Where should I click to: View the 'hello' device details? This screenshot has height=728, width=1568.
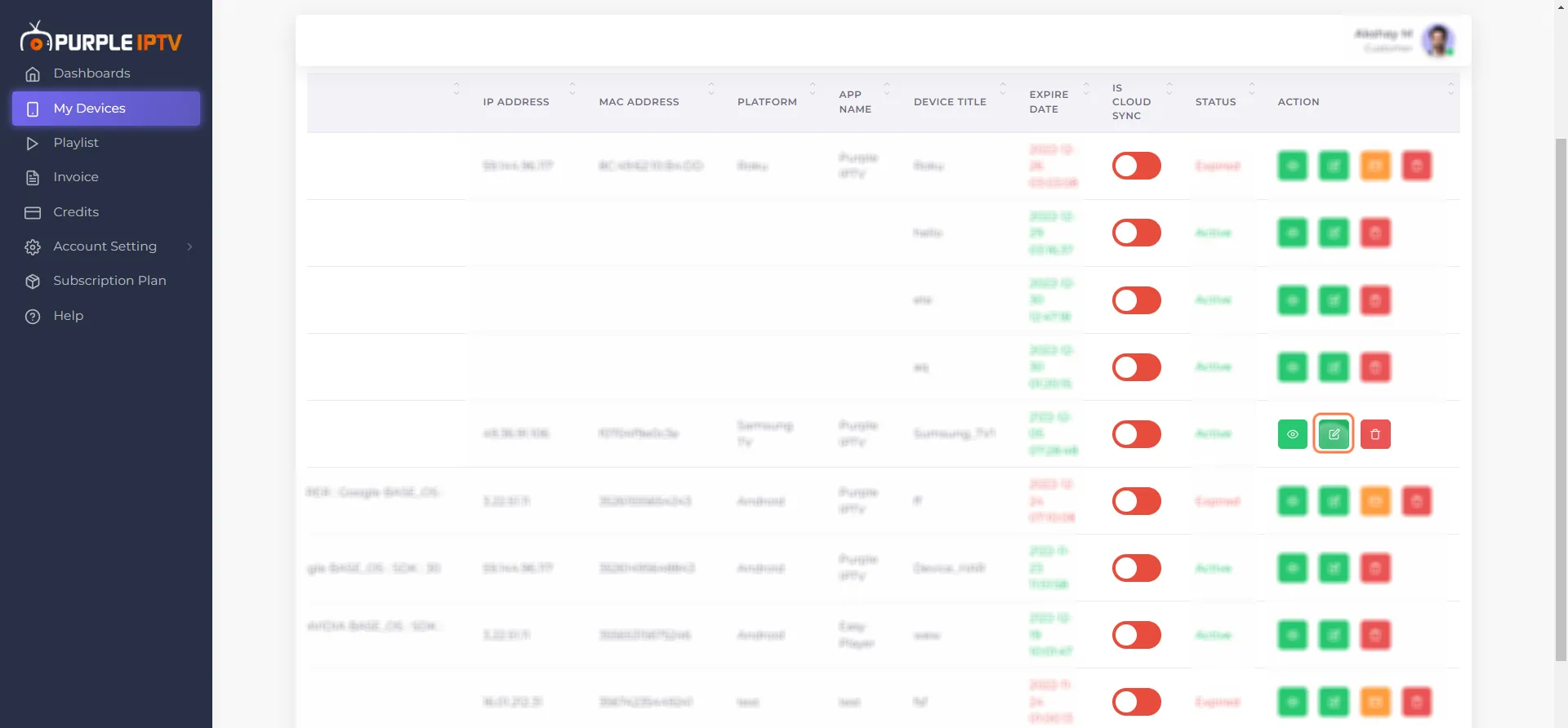1292,233
